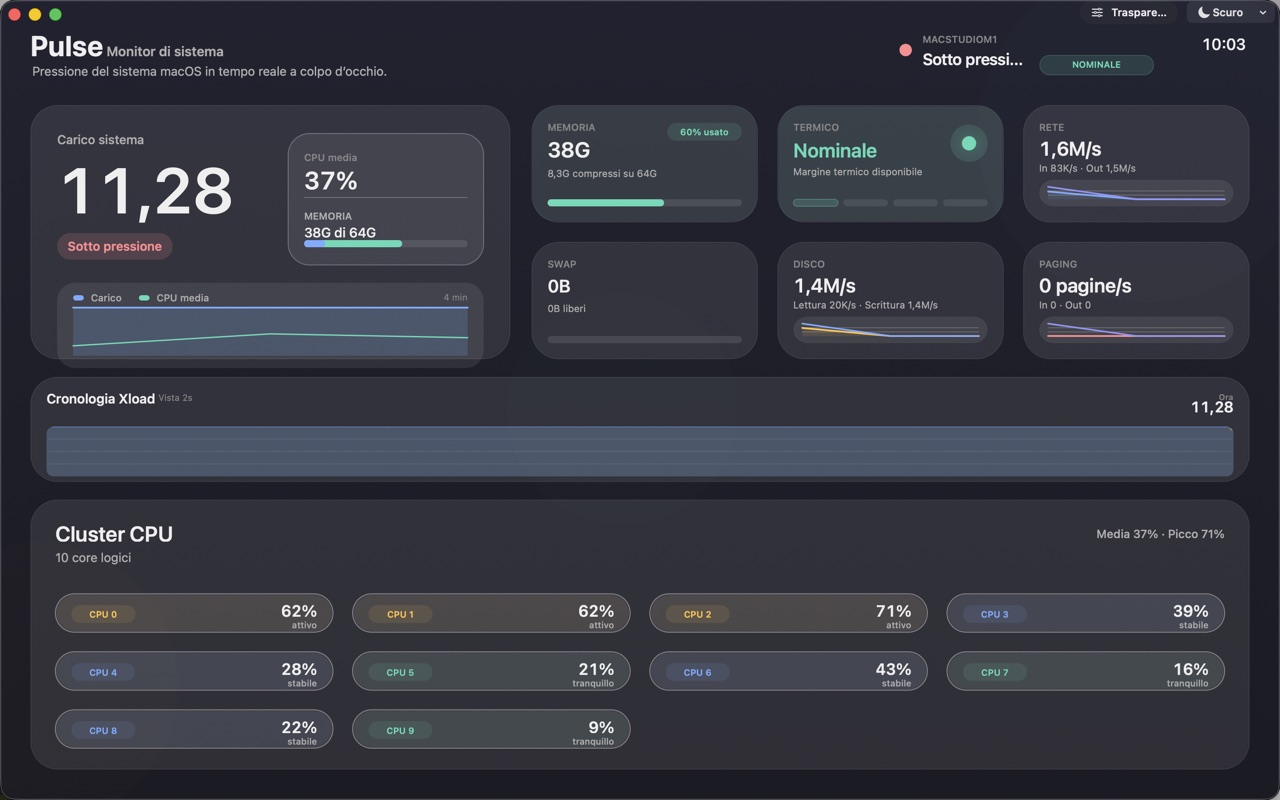Click the 8,3G compressi su 64G text
Image resolution: width=1280 pixels, height=800 pixels.
pyautogui.click(x=602, y=174)
